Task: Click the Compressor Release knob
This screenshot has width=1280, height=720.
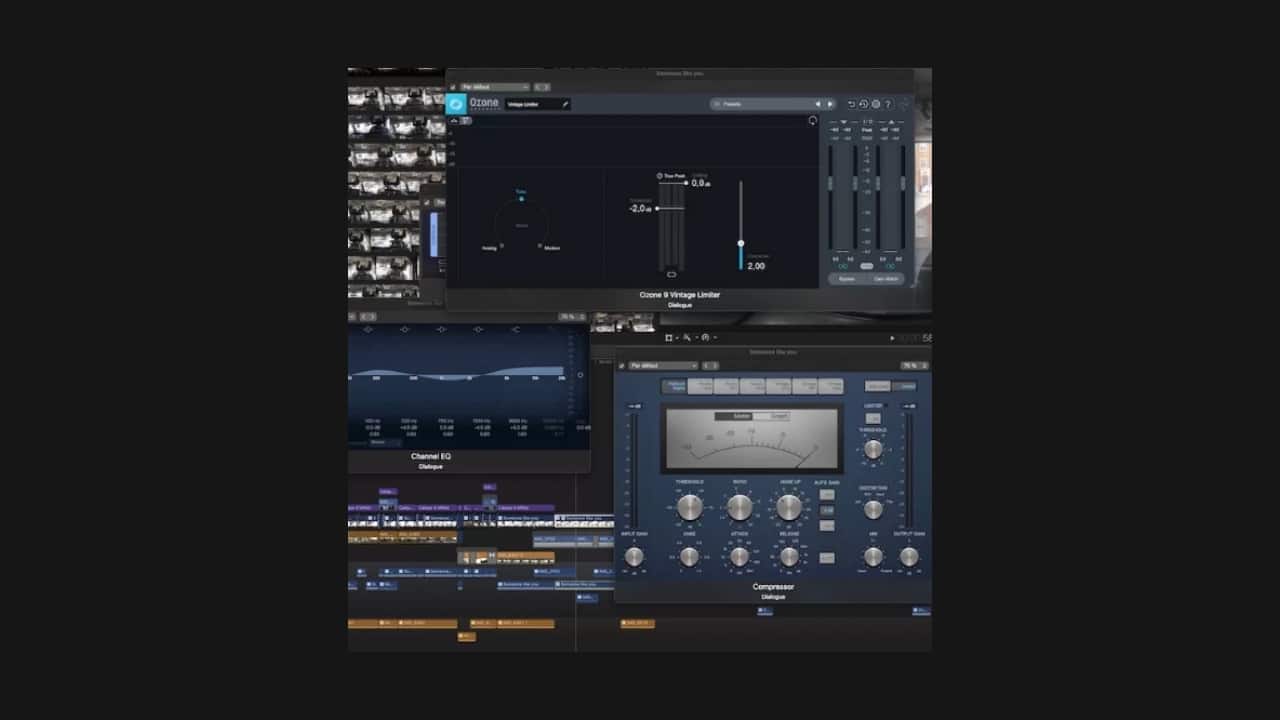Action: pos(789,556)
